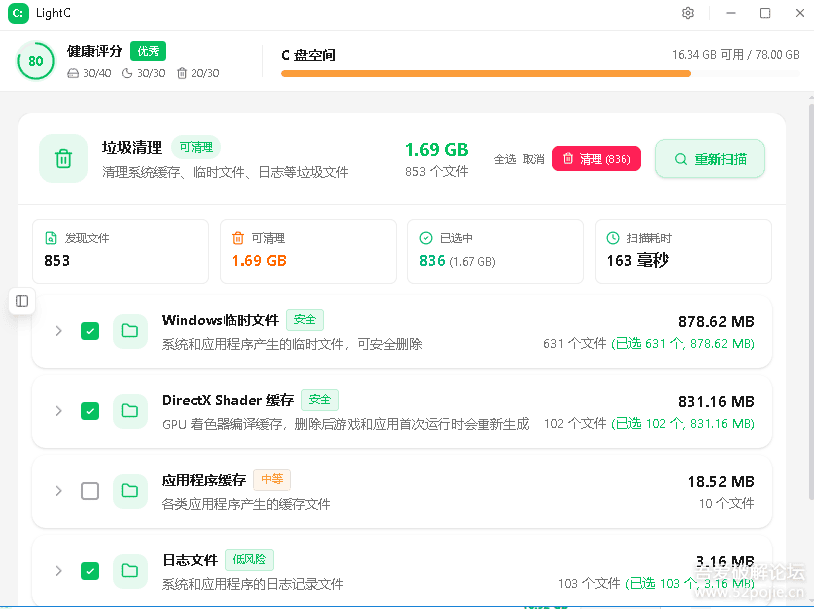This screenshot has height=609, width=814.
Task: Click the 低风险 tag on 日志文件
Action: (249, 559)
